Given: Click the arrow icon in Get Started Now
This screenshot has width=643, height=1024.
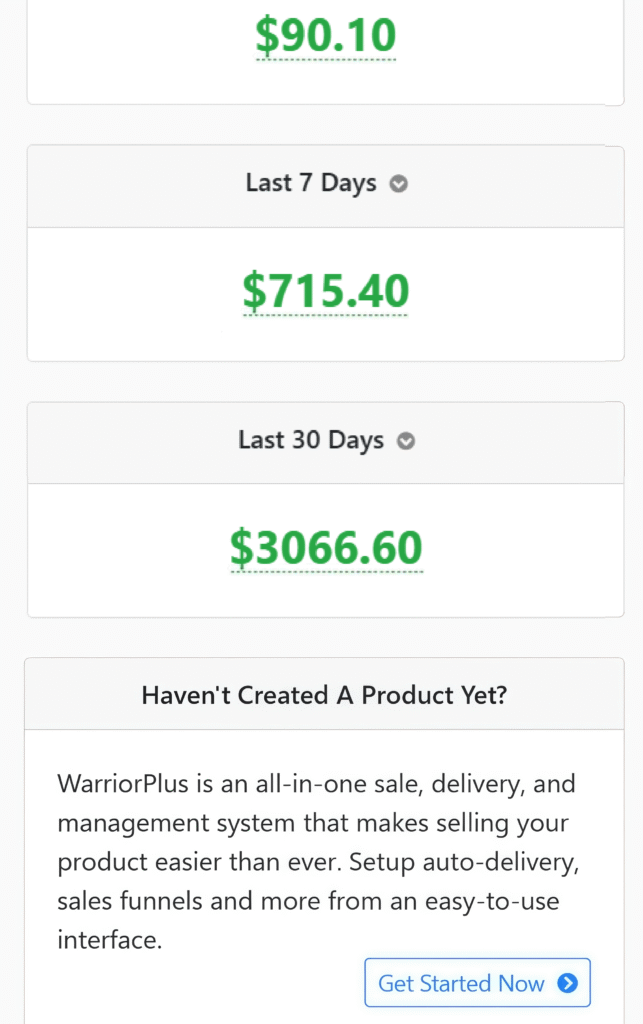Looking at the screenshot, I should (x=567, y=983).
